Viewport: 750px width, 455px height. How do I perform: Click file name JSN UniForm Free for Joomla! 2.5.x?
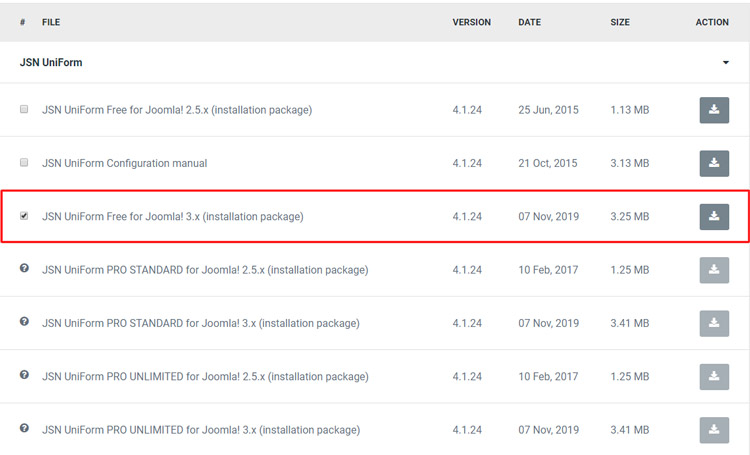[177, 110]
